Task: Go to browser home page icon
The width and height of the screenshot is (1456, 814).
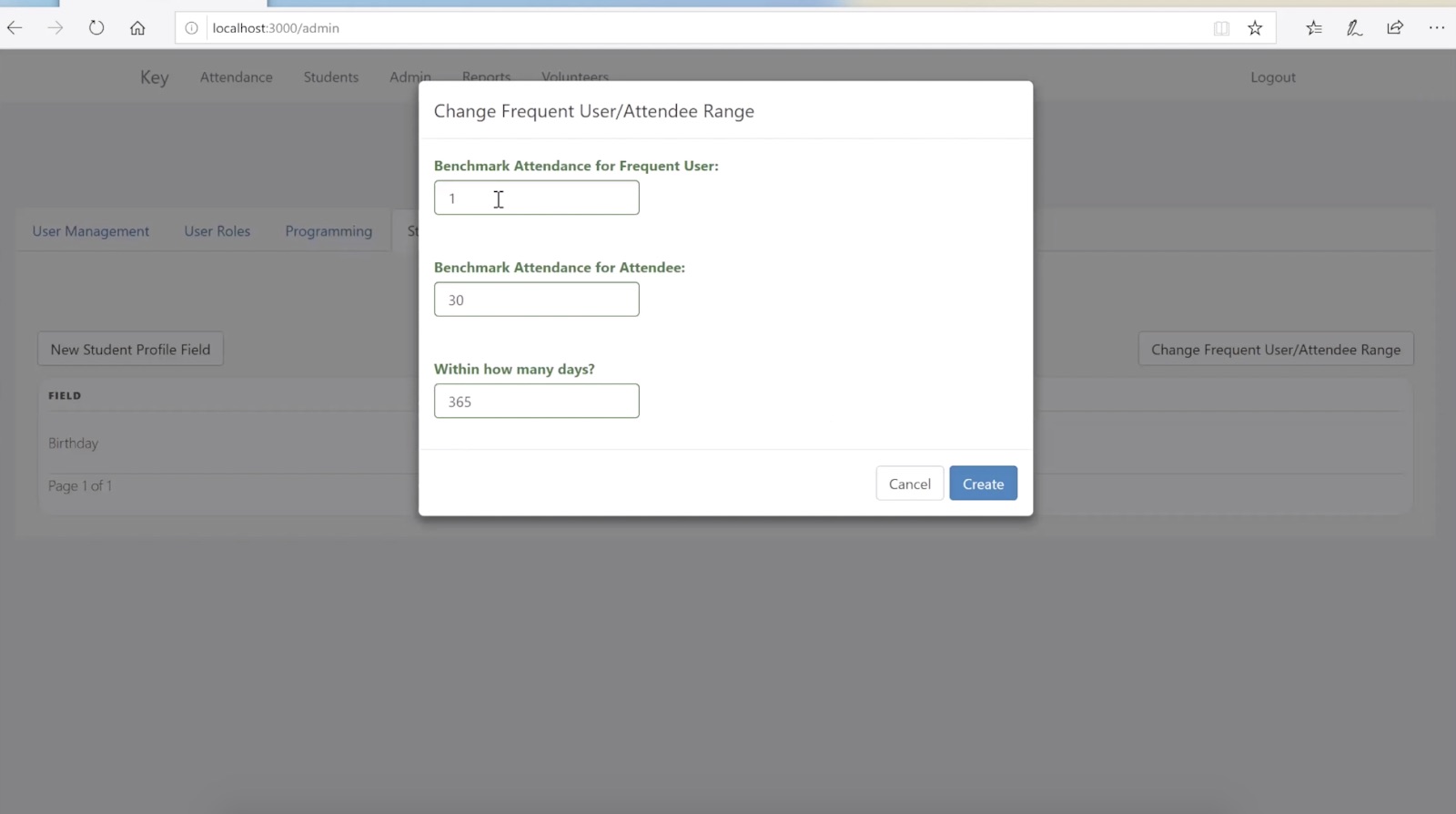Action: pyautogui.click(x=137, y=28)
